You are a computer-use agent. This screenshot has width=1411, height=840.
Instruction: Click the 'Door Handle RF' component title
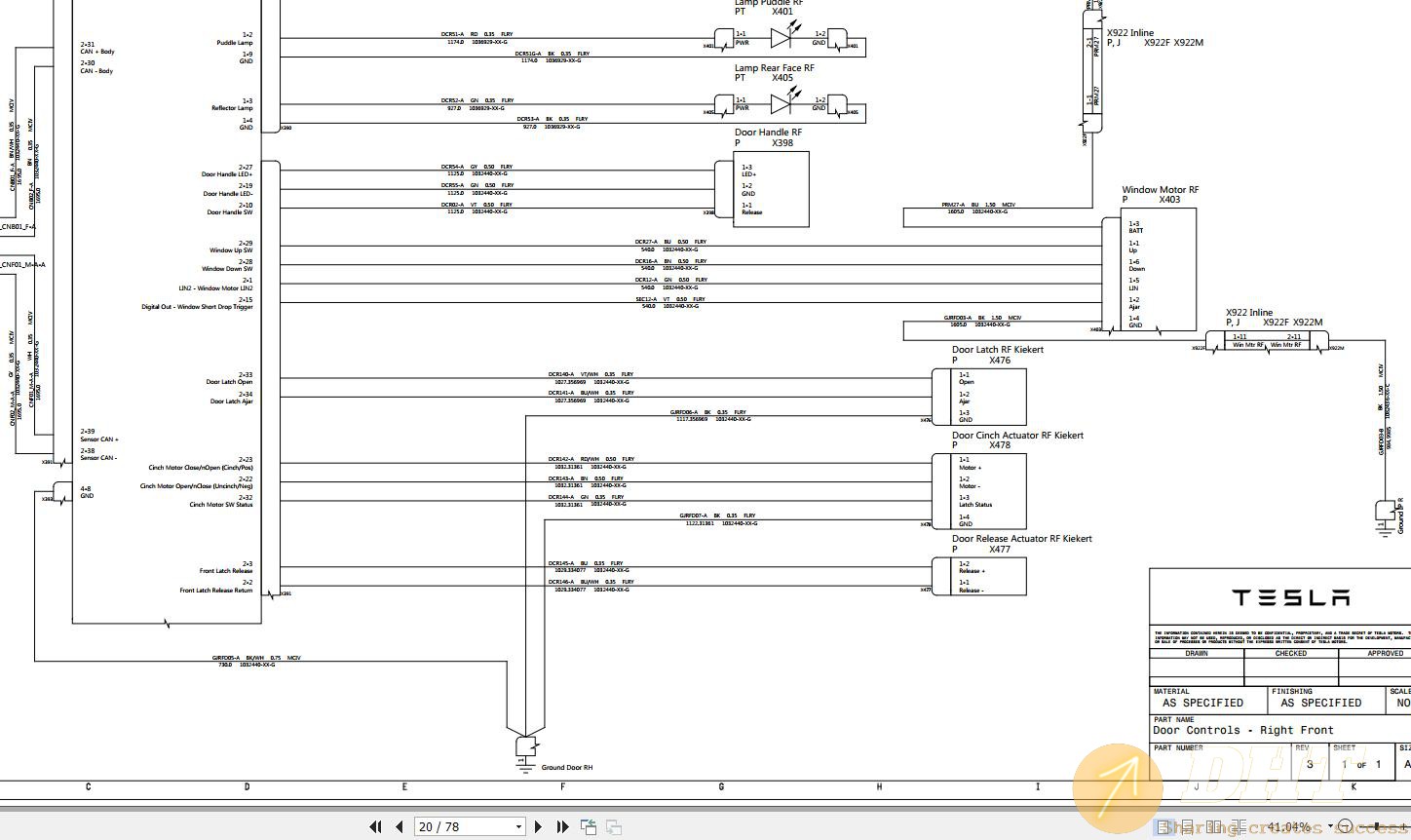pos(769,133)
